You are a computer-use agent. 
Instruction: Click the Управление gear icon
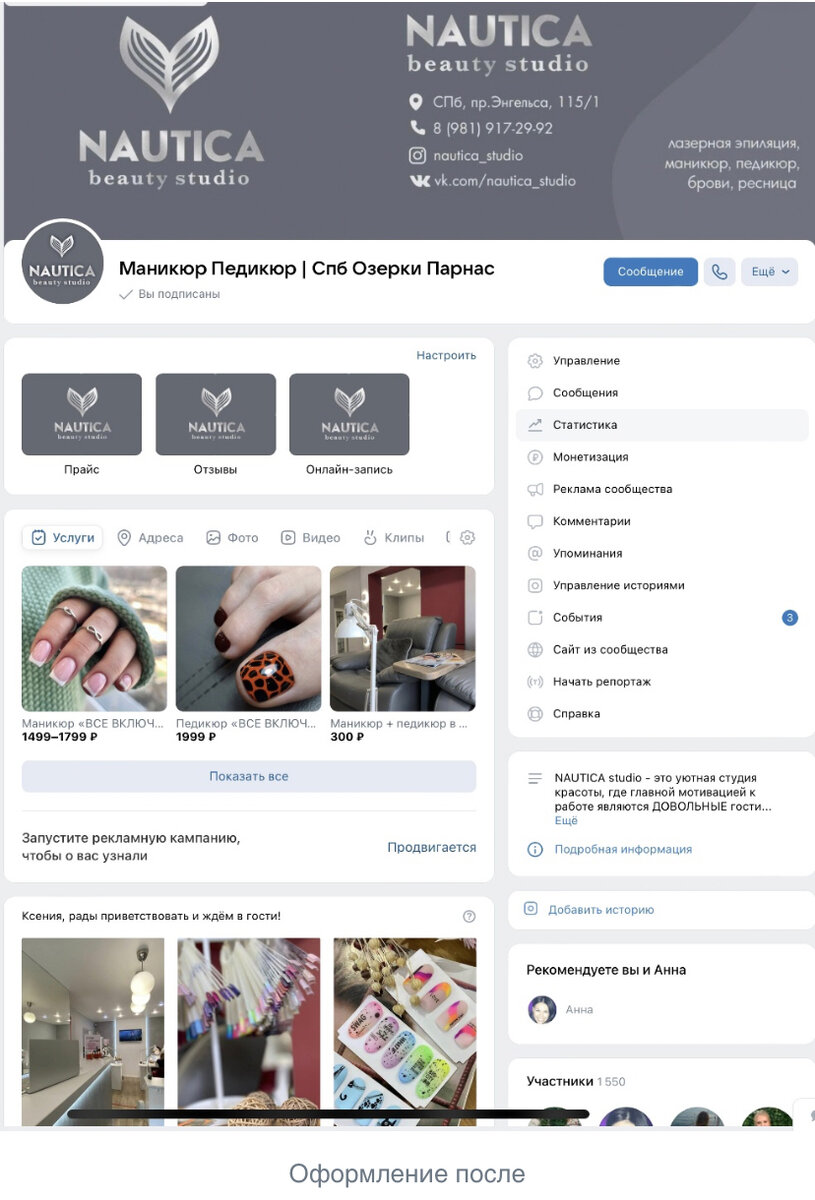pyautogui.click(x=535, y=361)
